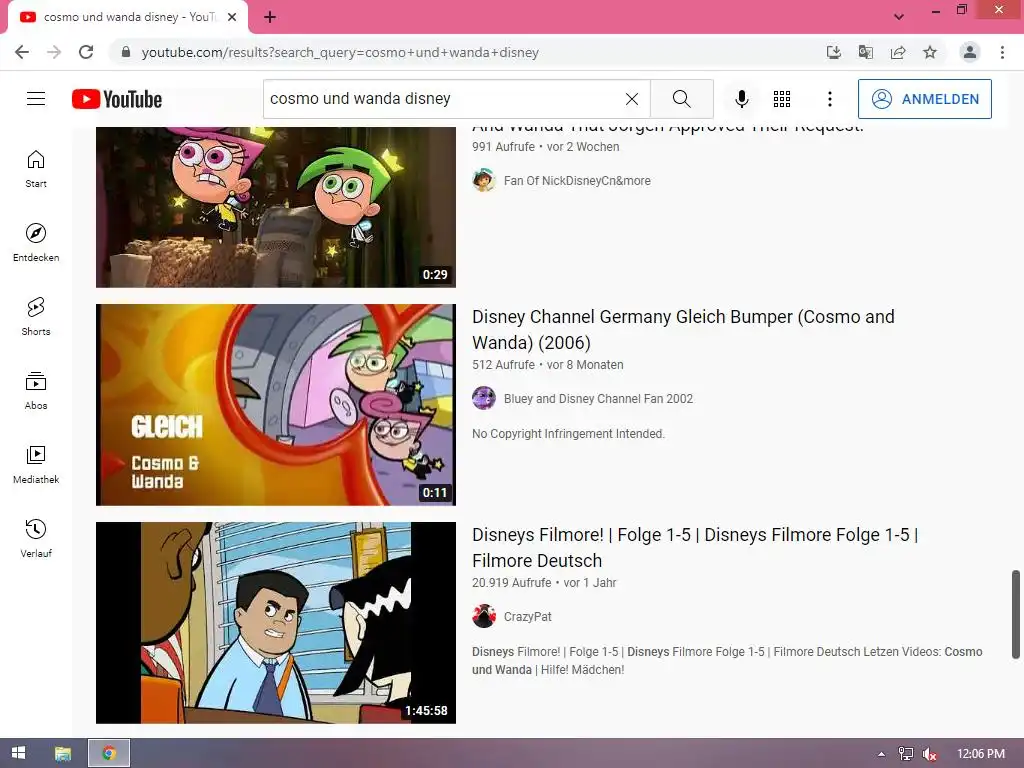Open the Disneys Filmore! Folge 1-5 video title
The width and height of the screenshot is (1024, 768).
695,547
